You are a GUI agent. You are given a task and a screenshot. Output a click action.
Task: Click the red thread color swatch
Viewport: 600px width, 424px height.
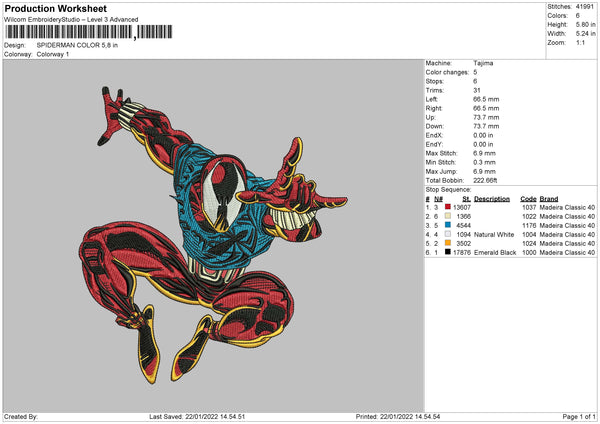click(447, 208)
